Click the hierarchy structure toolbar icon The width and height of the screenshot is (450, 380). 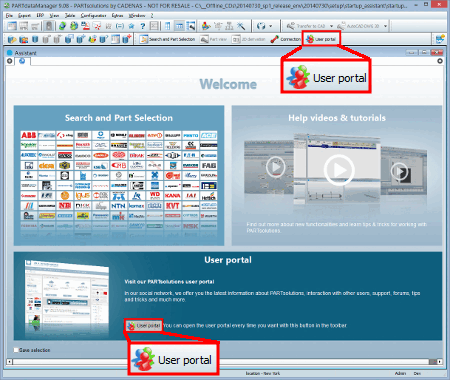pos(229,26)
